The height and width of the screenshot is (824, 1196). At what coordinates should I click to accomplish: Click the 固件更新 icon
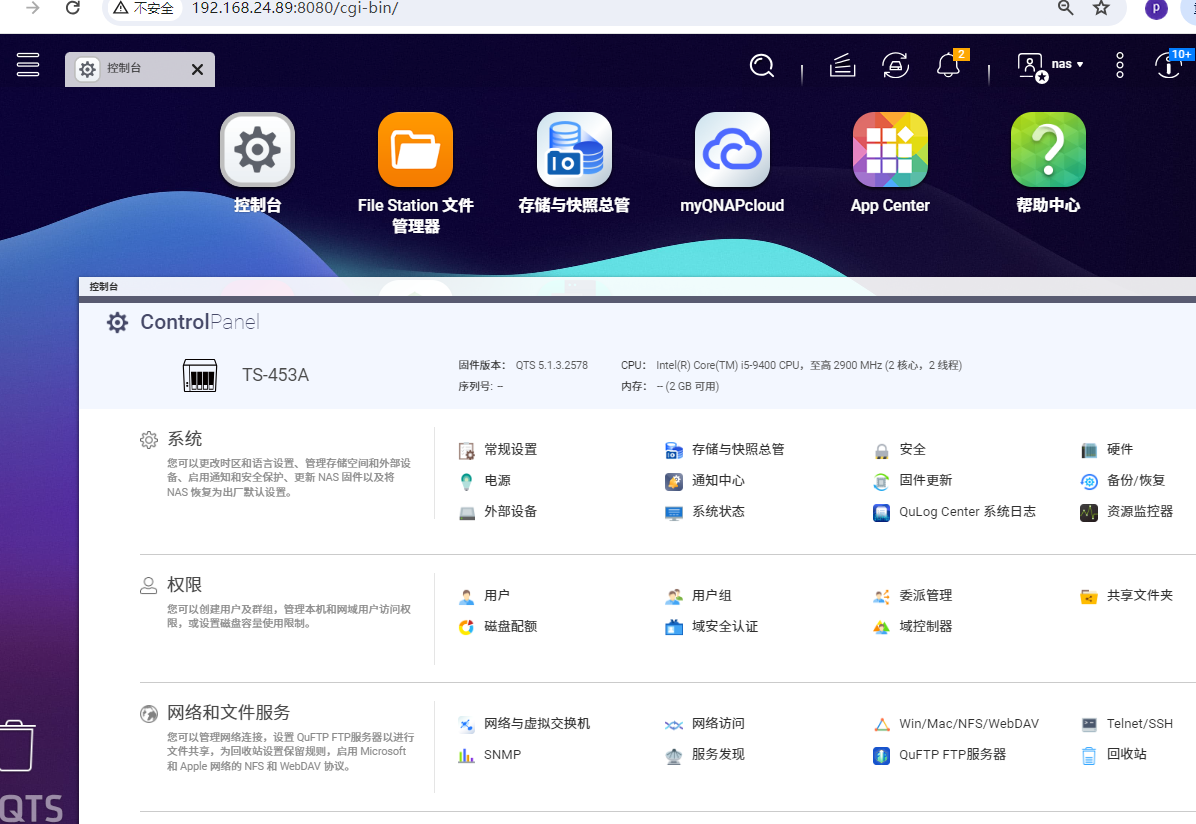pyautogui.click(x=882, y=481)
